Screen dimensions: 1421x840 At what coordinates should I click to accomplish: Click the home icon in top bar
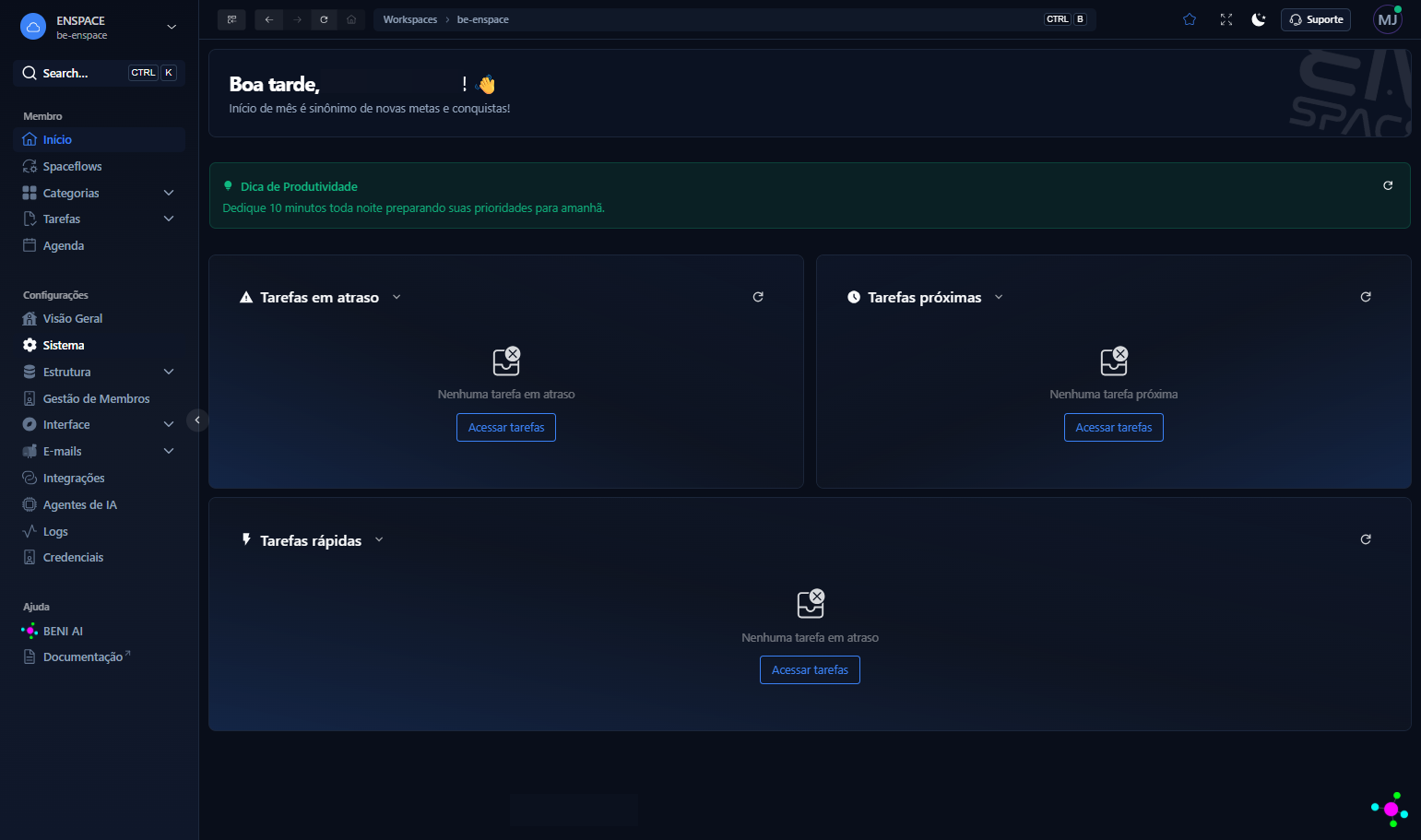(x=351, y=19)
